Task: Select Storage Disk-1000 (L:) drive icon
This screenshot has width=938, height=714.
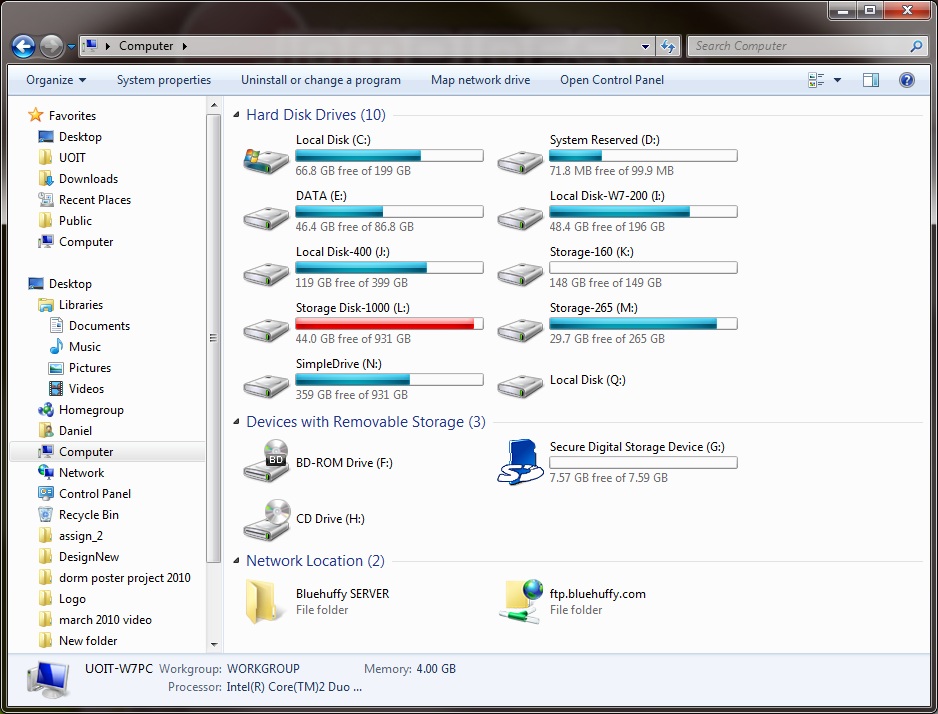Action: point(266,330)
